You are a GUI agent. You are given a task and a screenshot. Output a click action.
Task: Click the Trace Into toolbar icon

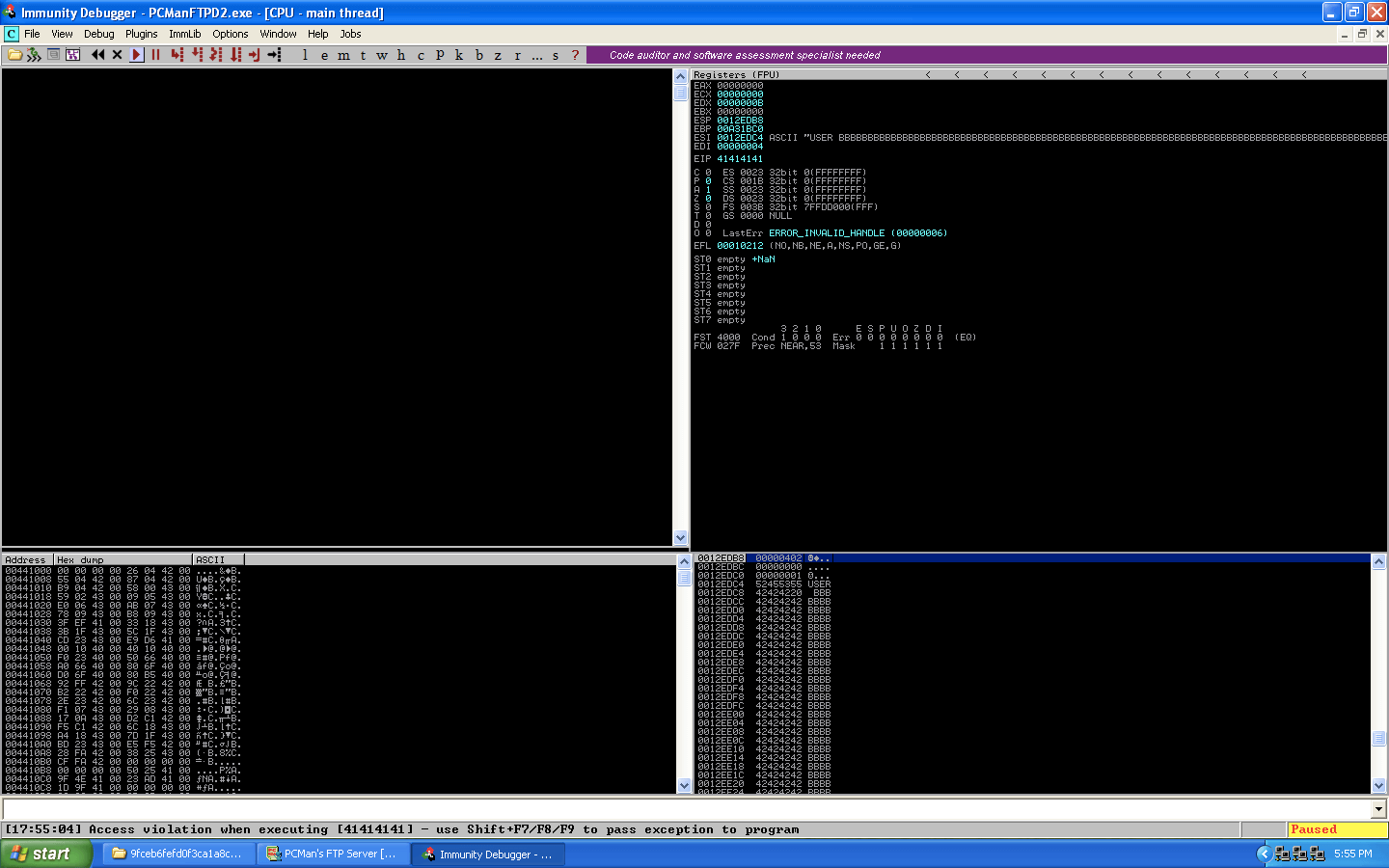click(216, 55)
